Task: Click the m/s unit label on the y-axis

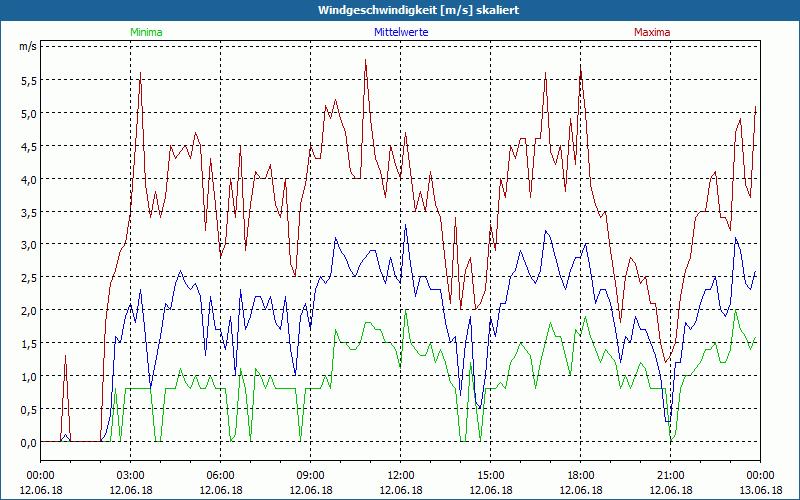Action: [28, 46]
